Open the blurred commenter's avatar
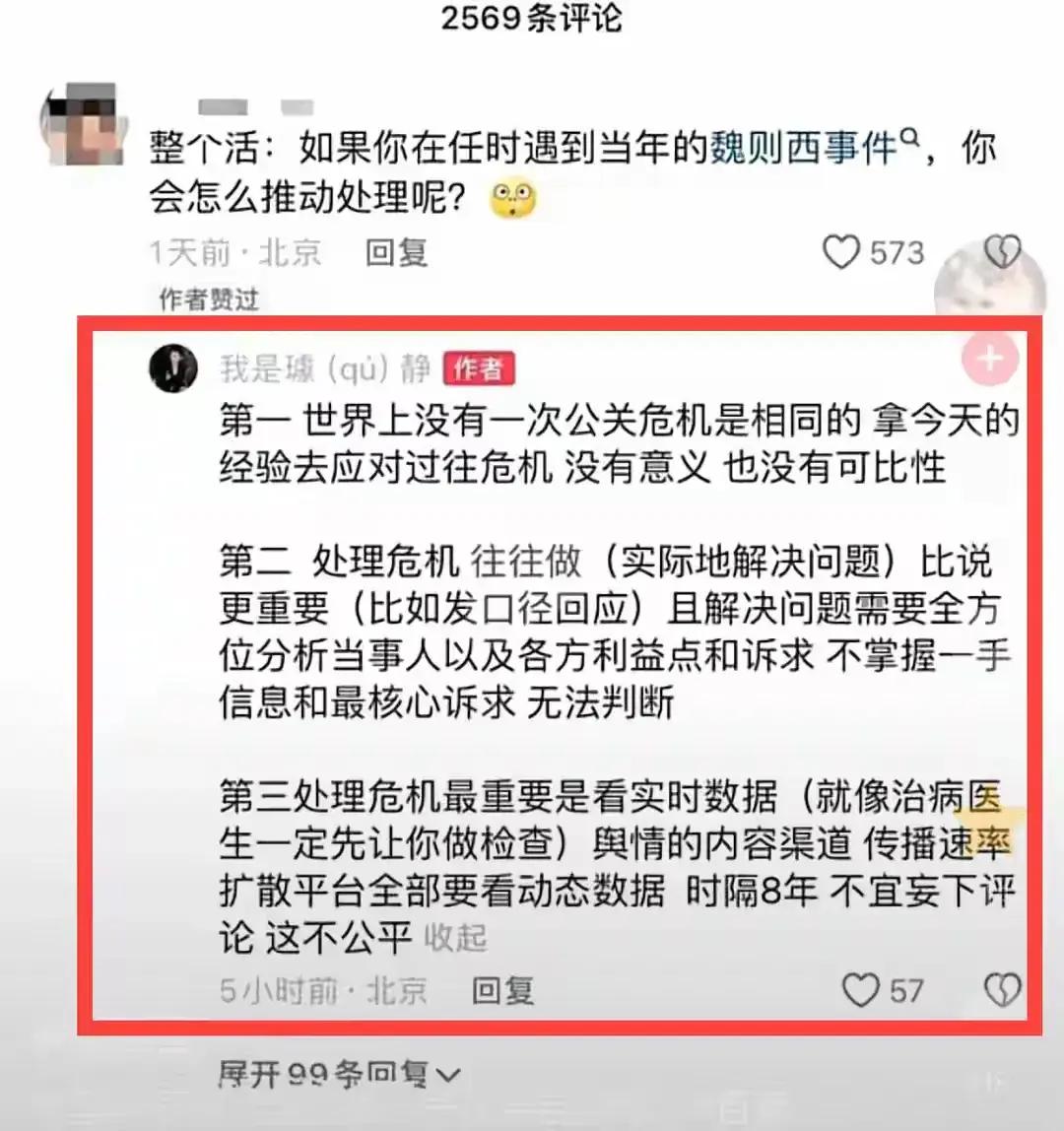Viewport: 1064px width, 1131px height. (81, 124)
